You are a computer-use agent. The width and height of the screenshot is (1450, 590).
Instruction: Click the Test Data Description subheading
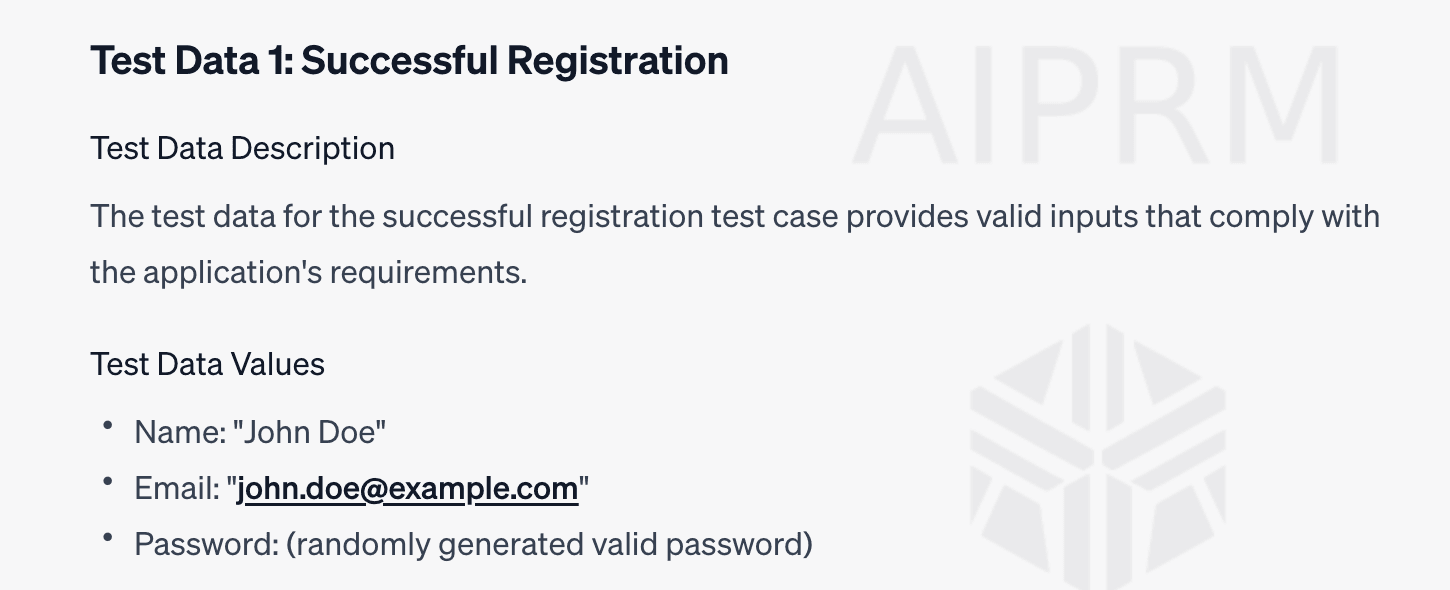[x=242, y=149]
